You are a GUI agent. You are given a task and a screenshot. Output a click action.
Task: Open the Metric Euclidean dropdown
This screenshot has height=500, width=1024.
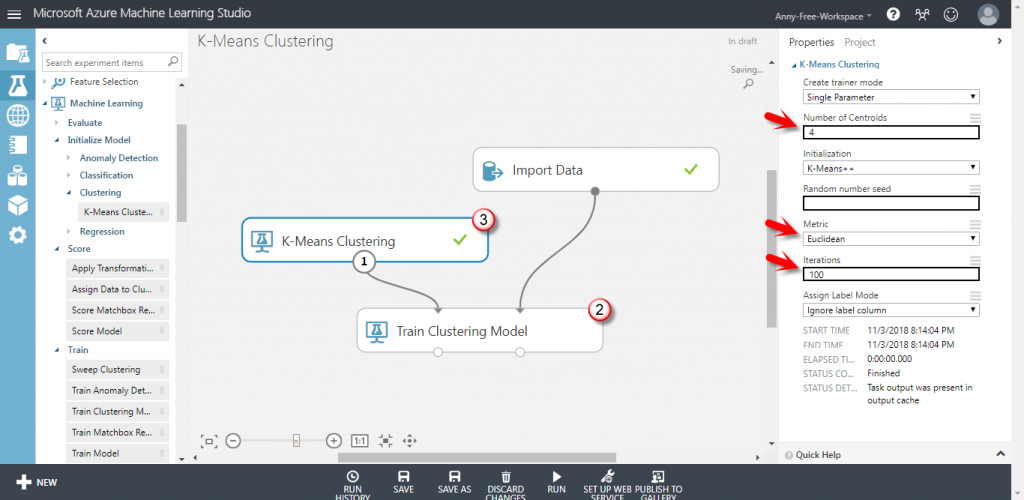[x=891, y=239]
